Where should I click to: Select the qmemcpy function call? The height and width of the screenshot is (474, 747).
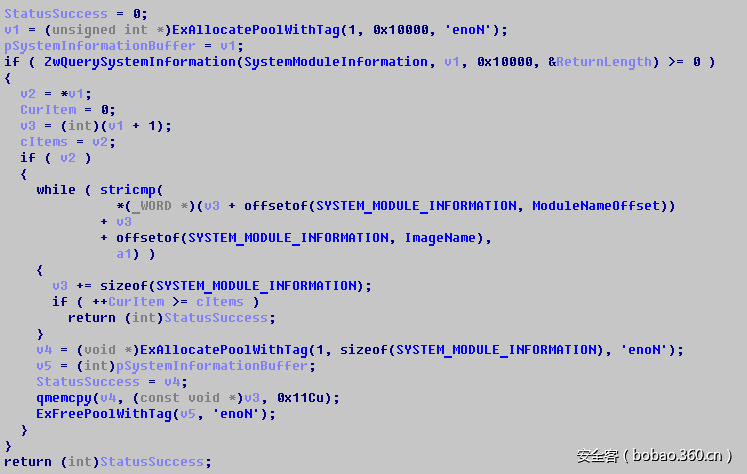click(64, 398)
